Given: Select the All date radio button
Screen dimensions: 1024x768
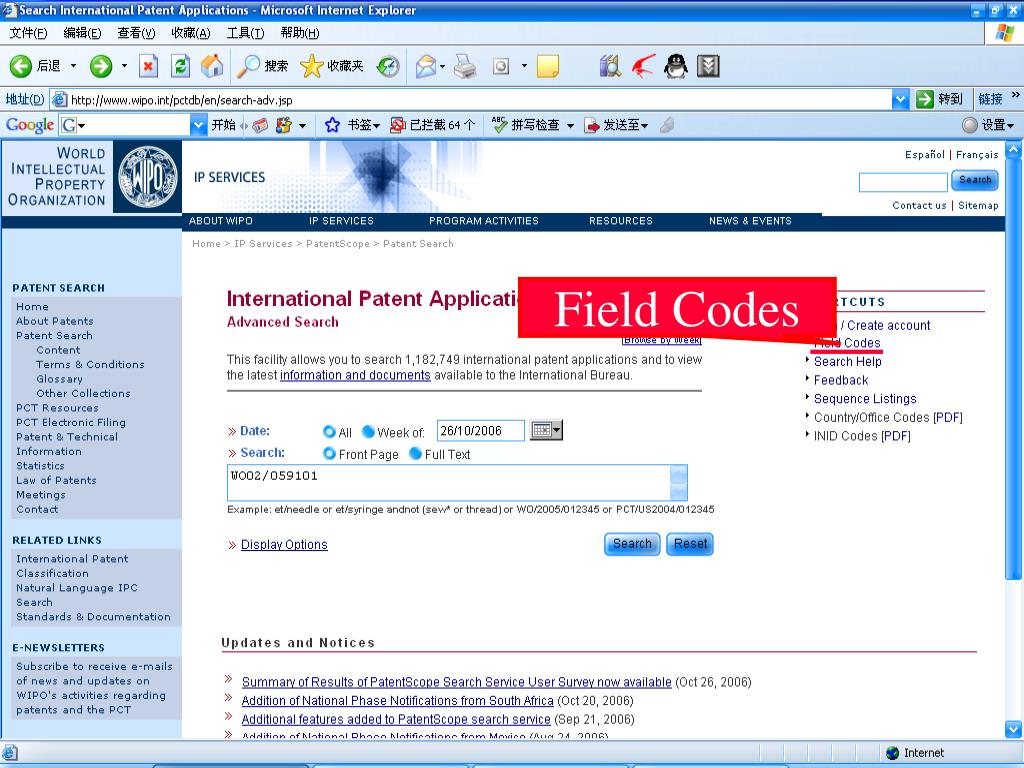Looking at the screenshot, I should pyautogui.click(x=329, y=432).
